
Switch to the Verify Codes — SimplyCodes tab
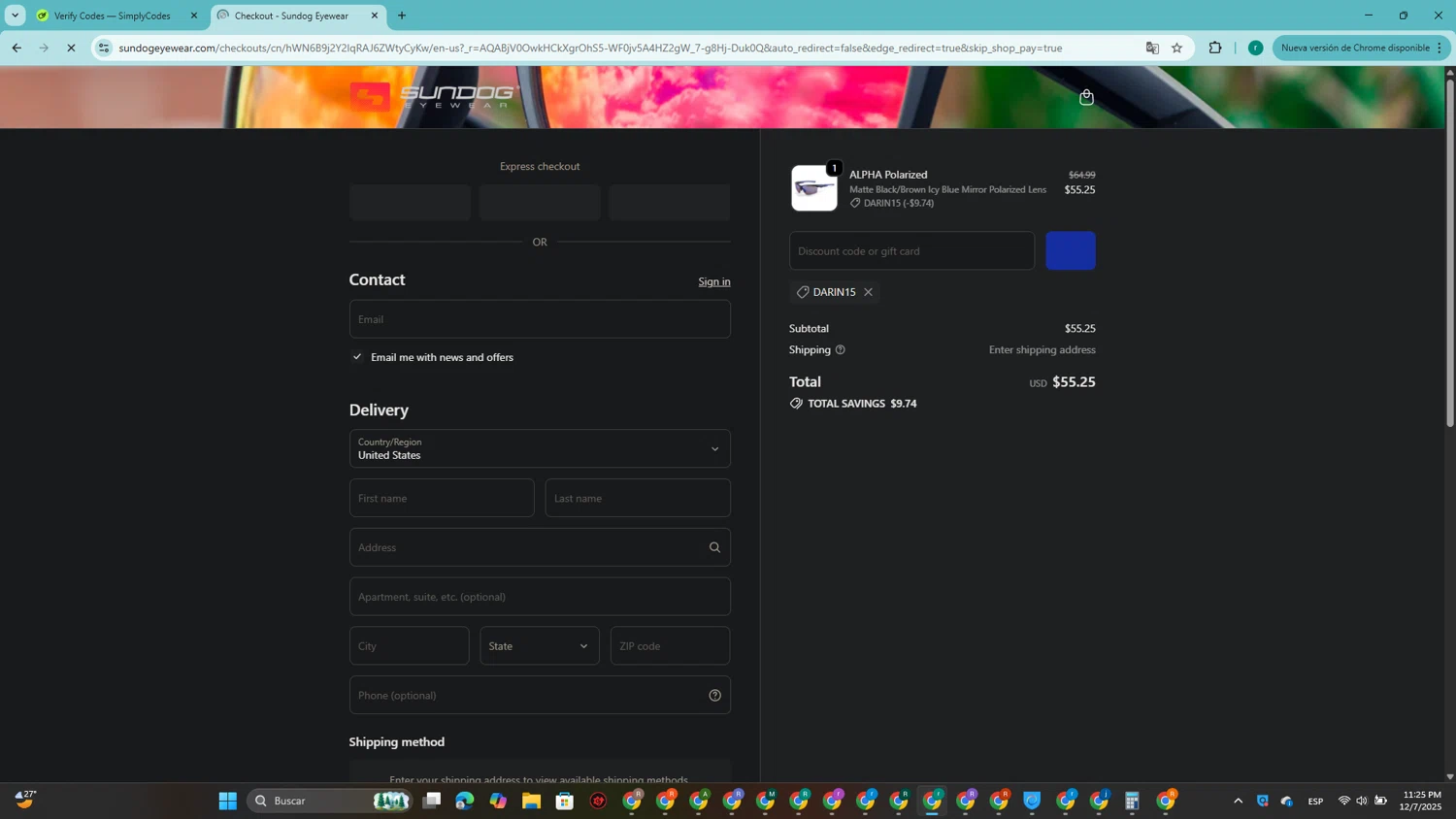[x=112, y=16]
